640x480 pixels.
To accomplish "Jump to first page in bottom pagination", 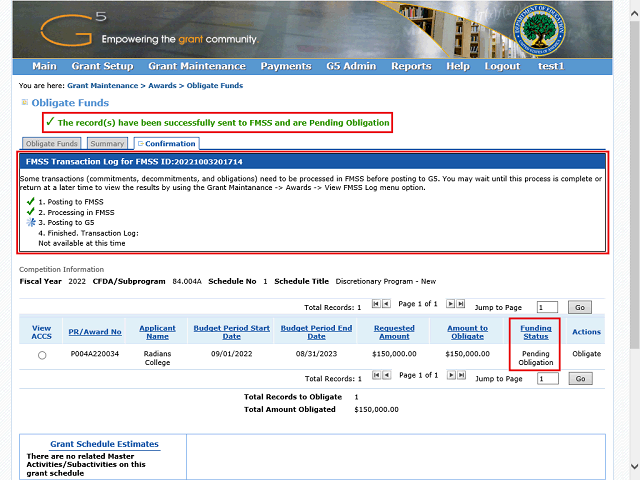I will [x=376, y=375].
